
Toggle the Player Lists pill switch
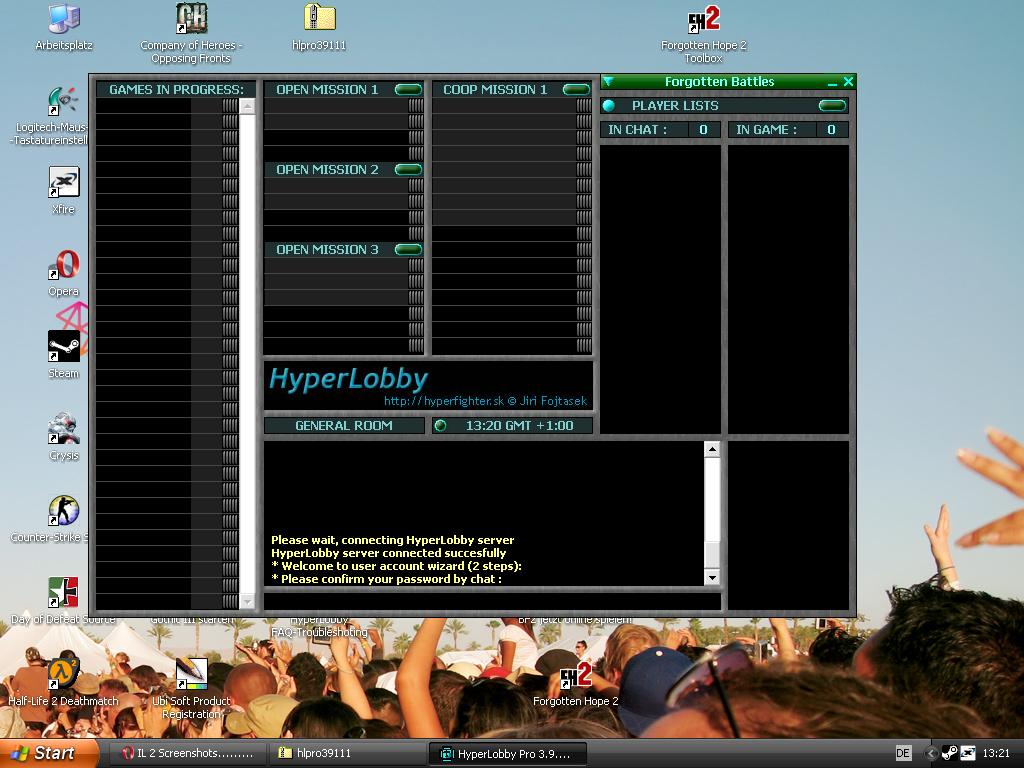(x=832, y=106)
